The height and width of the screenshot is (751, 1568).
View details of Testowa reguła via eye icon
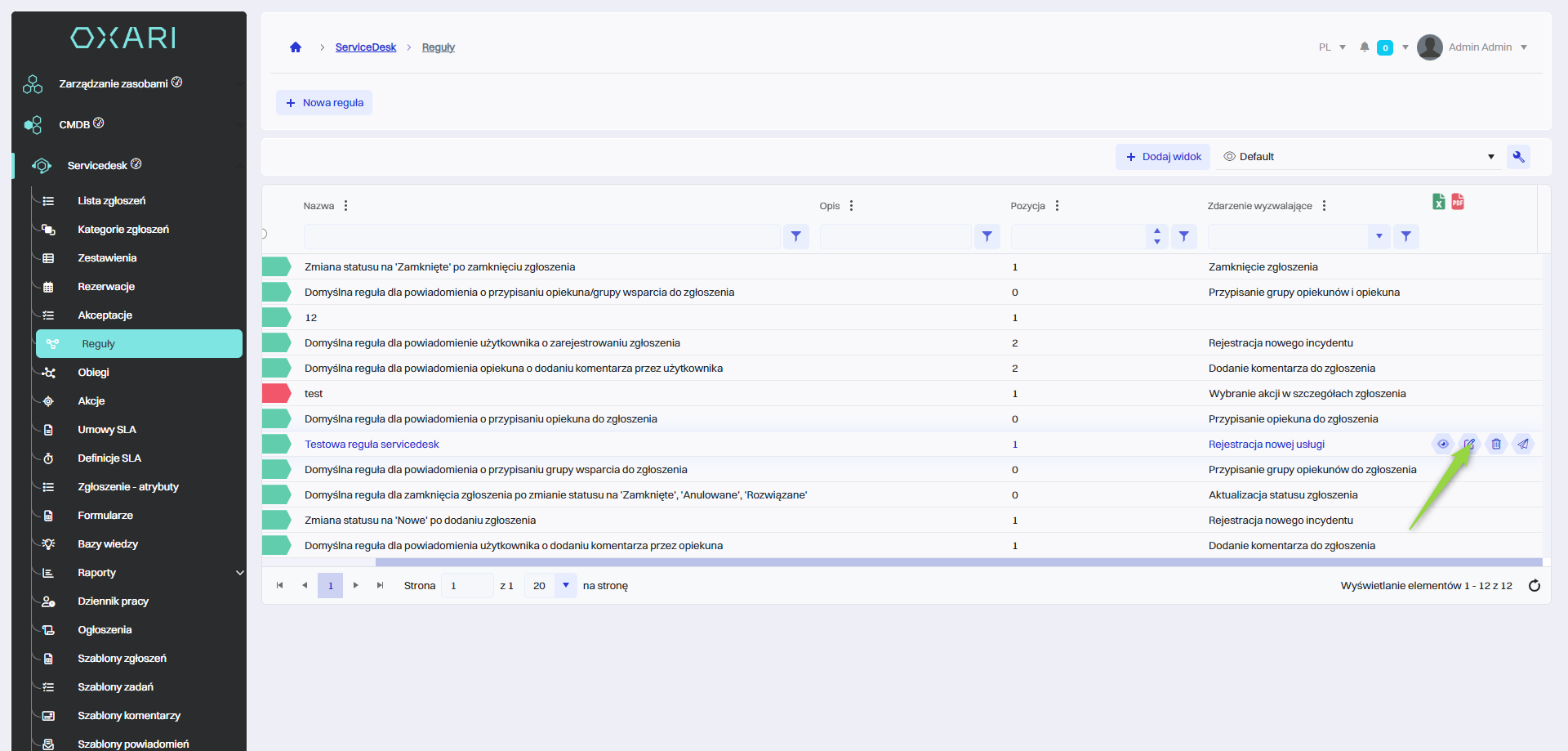1443,444
